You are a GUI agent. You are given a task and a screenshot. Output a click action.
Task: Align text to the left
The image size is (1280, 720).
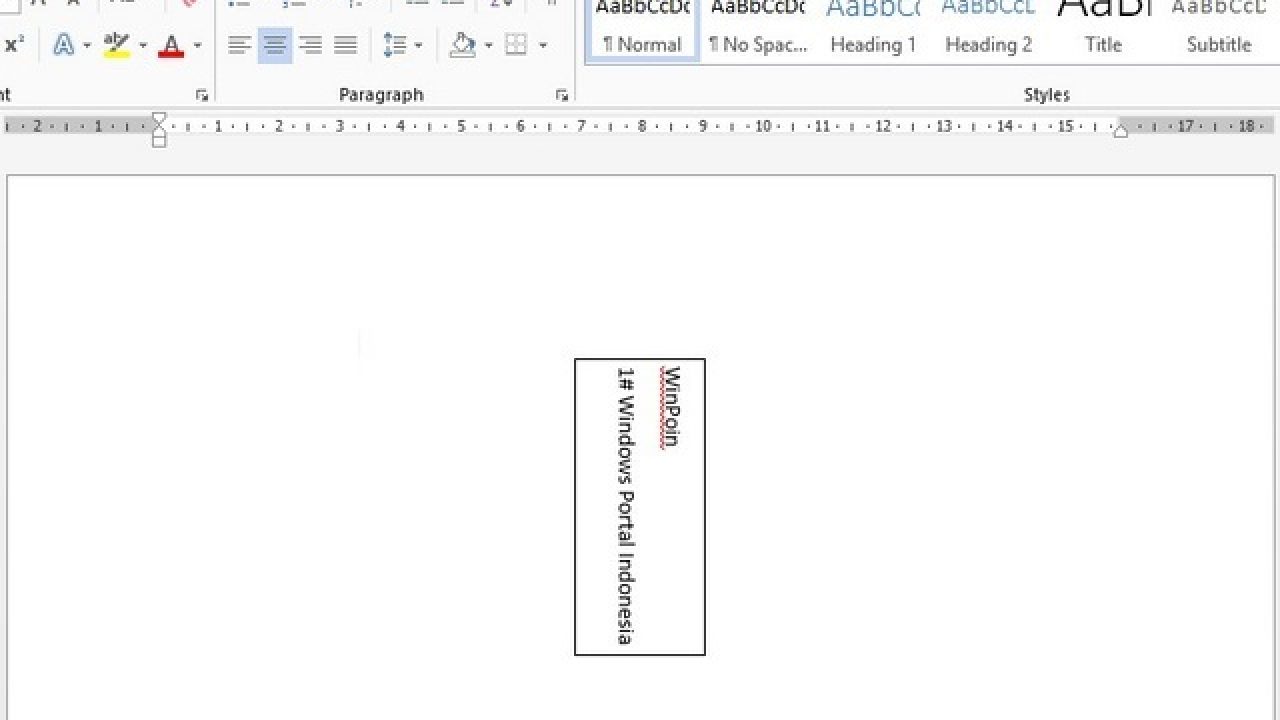pos(239,45)
